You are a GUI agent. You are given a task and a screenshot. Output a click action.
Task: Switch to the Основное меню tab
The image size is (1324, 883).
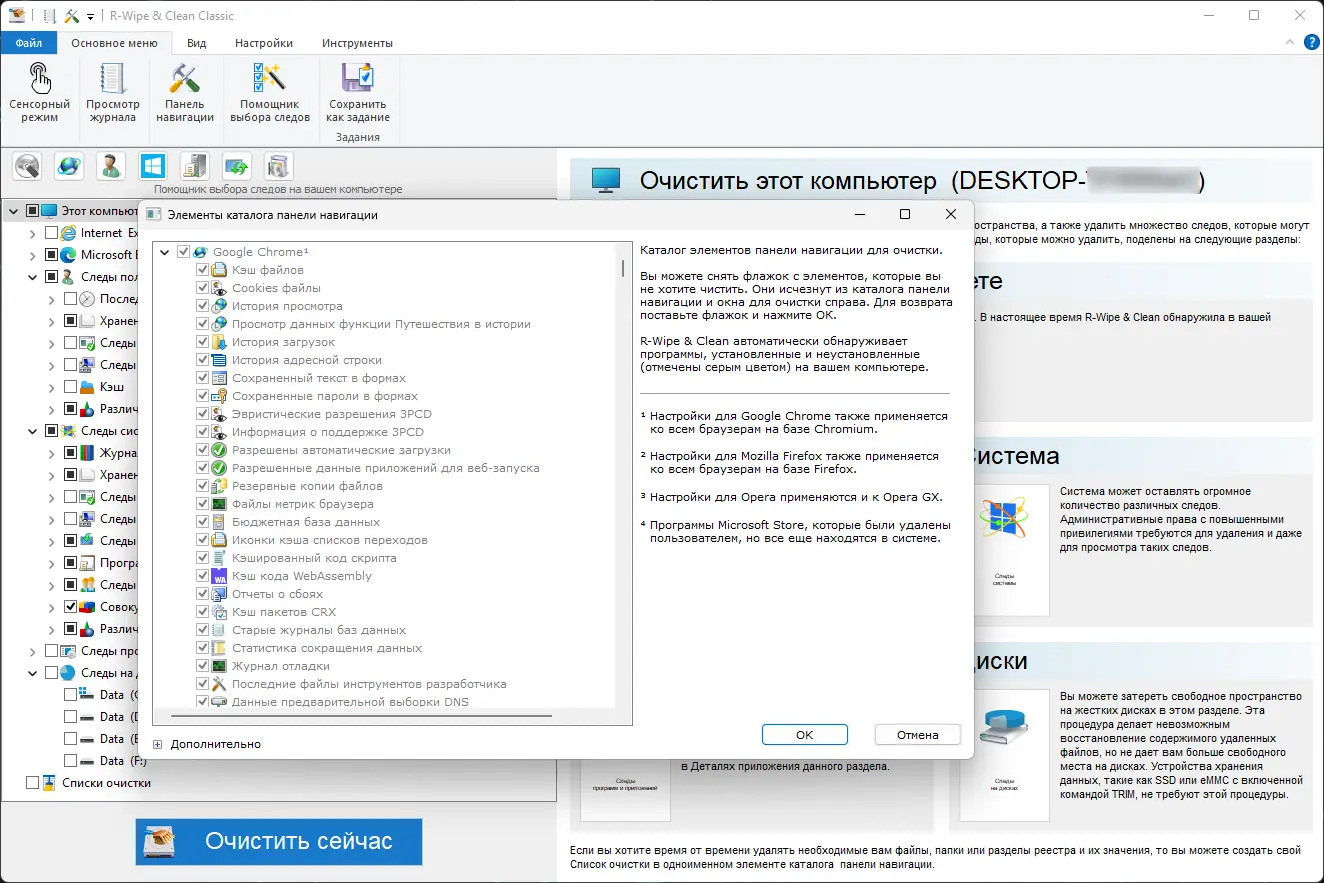click(114, 43)
